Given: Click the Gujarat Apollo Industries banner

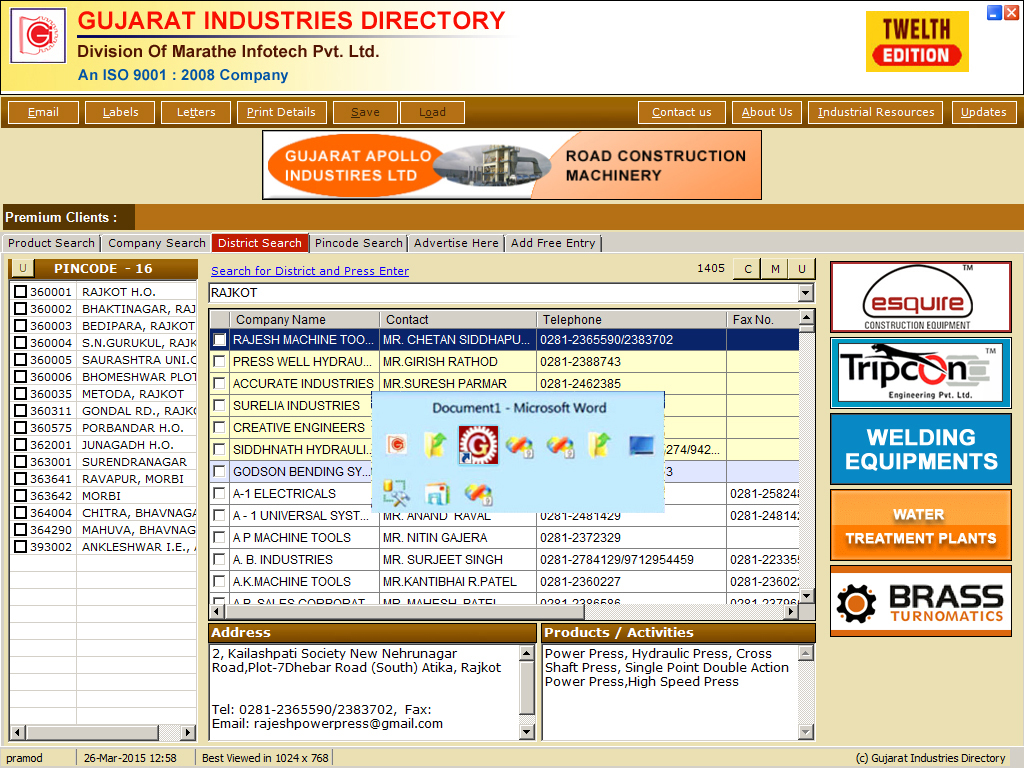Looking at the screenshot, I should 512,165.
